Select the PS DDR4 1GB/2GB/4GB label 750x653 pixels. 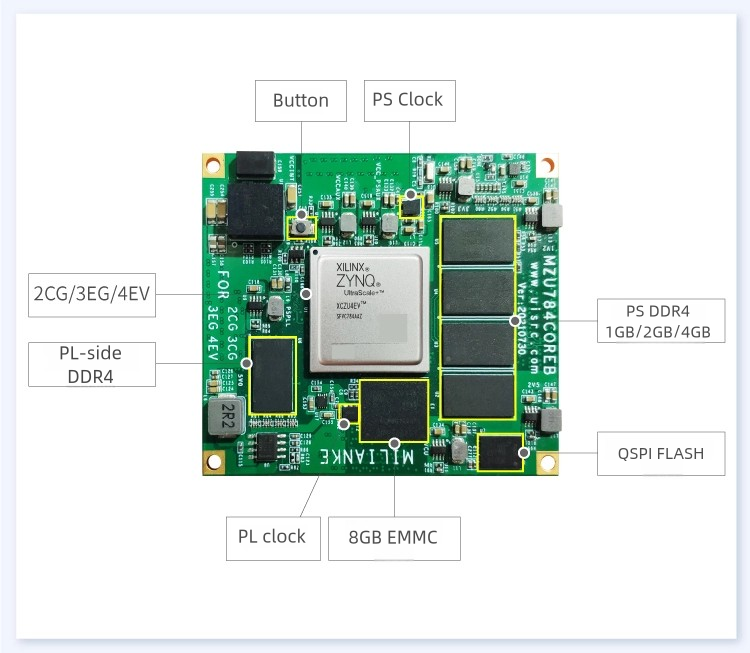tap(661, 321)
